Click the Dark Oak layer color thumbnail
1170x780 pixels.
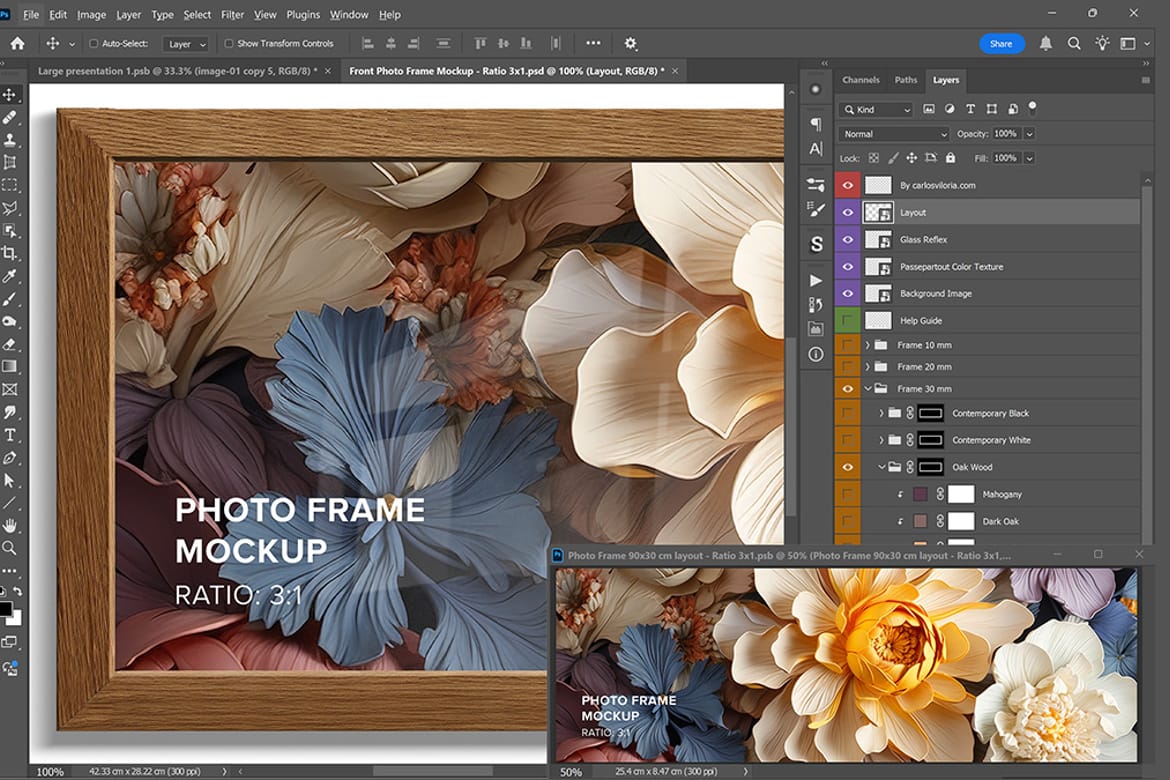tap(920, 521)
